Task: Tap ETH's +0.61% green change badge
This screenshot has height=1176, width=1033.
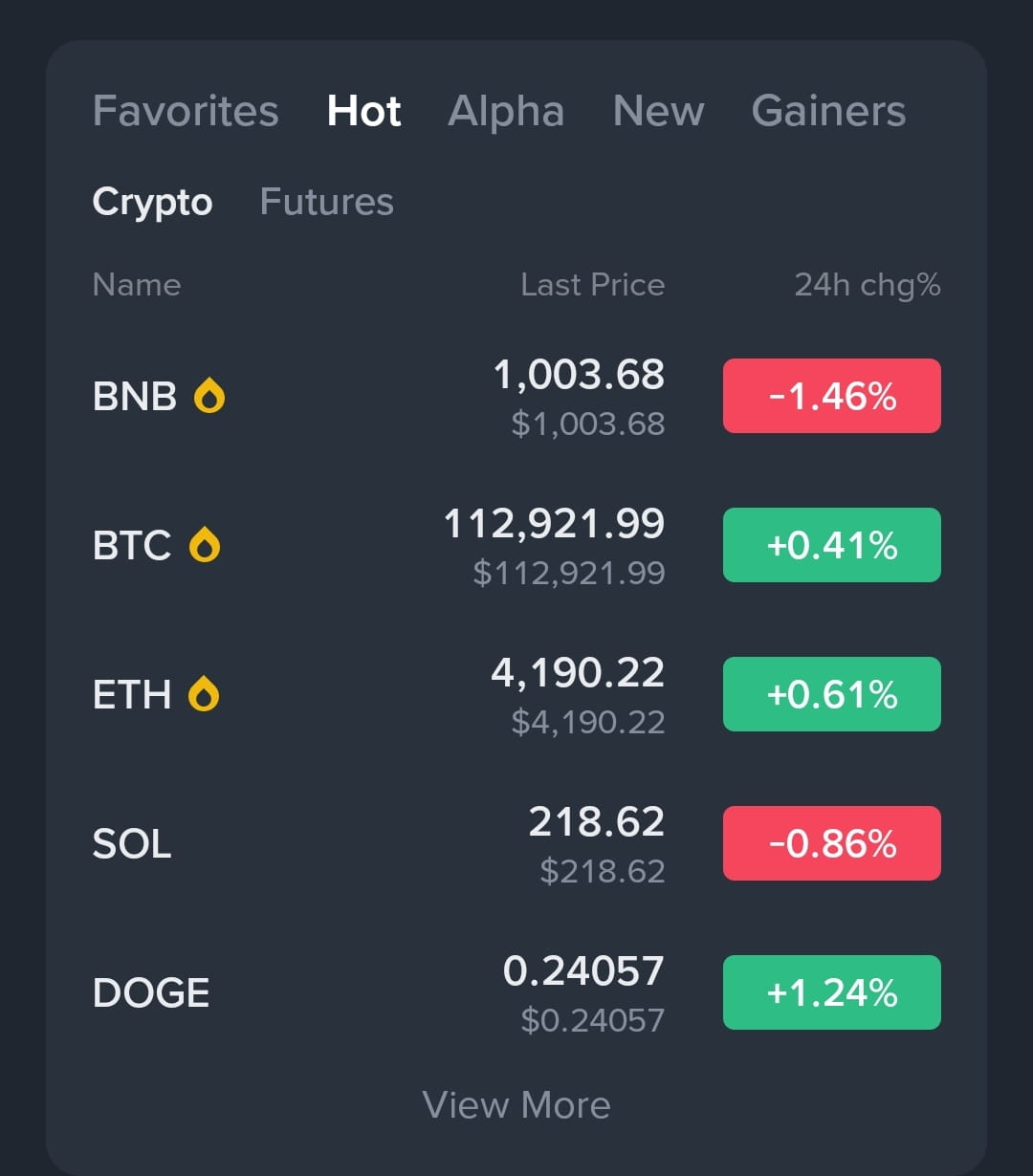Action: [832, 694]
